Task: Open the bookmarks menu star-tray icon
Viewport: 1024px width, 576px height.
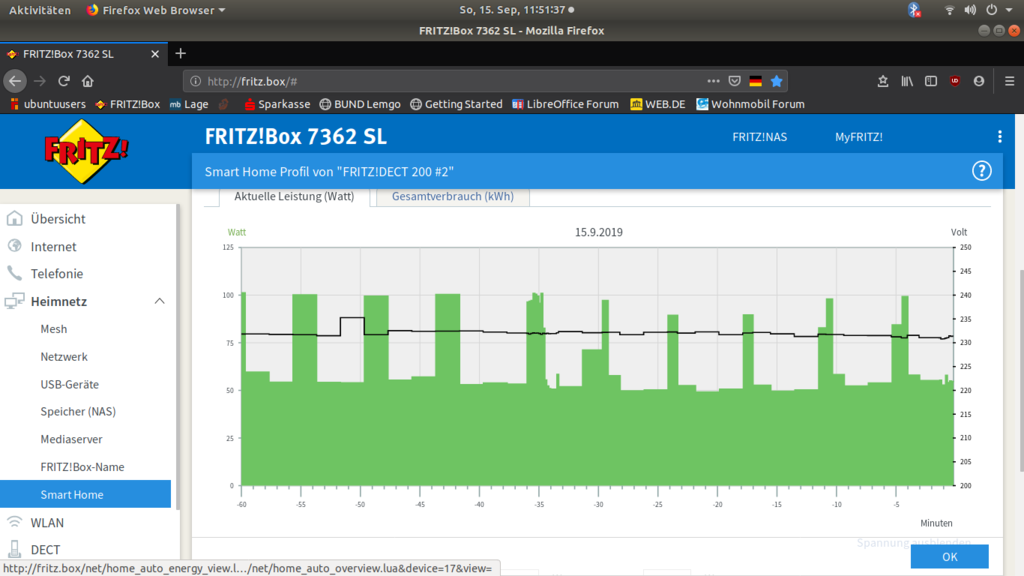Action: pyautogui.click(x=883, y=81)
